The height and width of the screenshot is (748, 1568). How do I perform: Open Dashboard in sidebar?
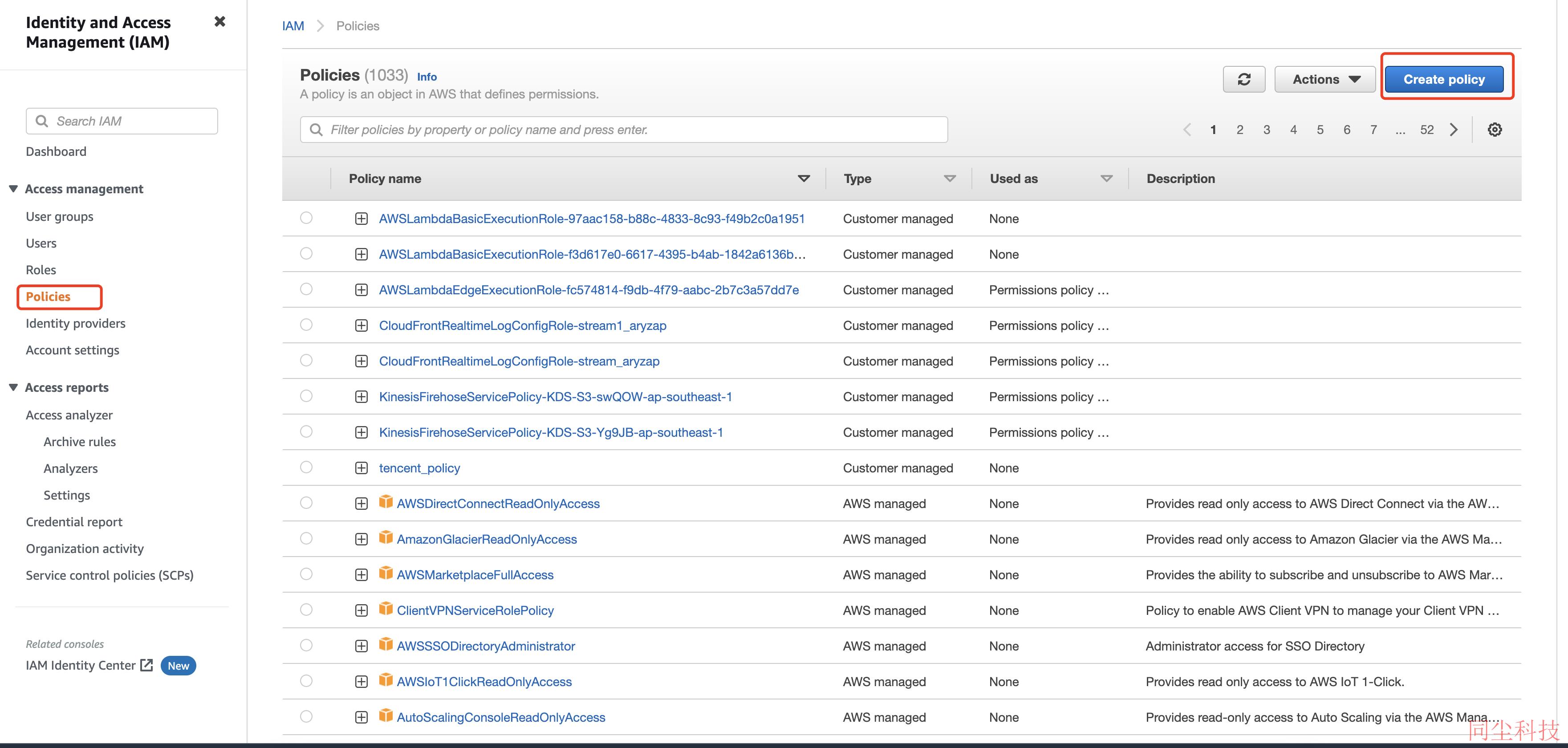56,151
